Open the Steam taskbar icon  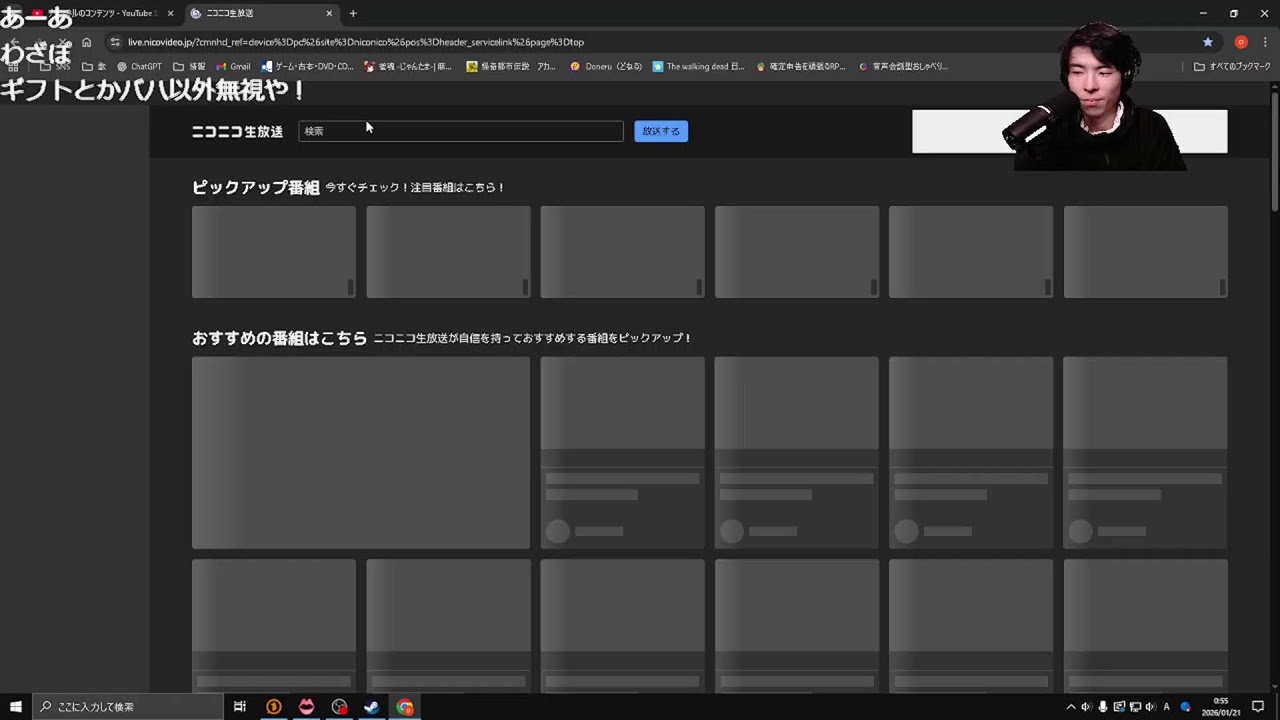click(371, 707)
